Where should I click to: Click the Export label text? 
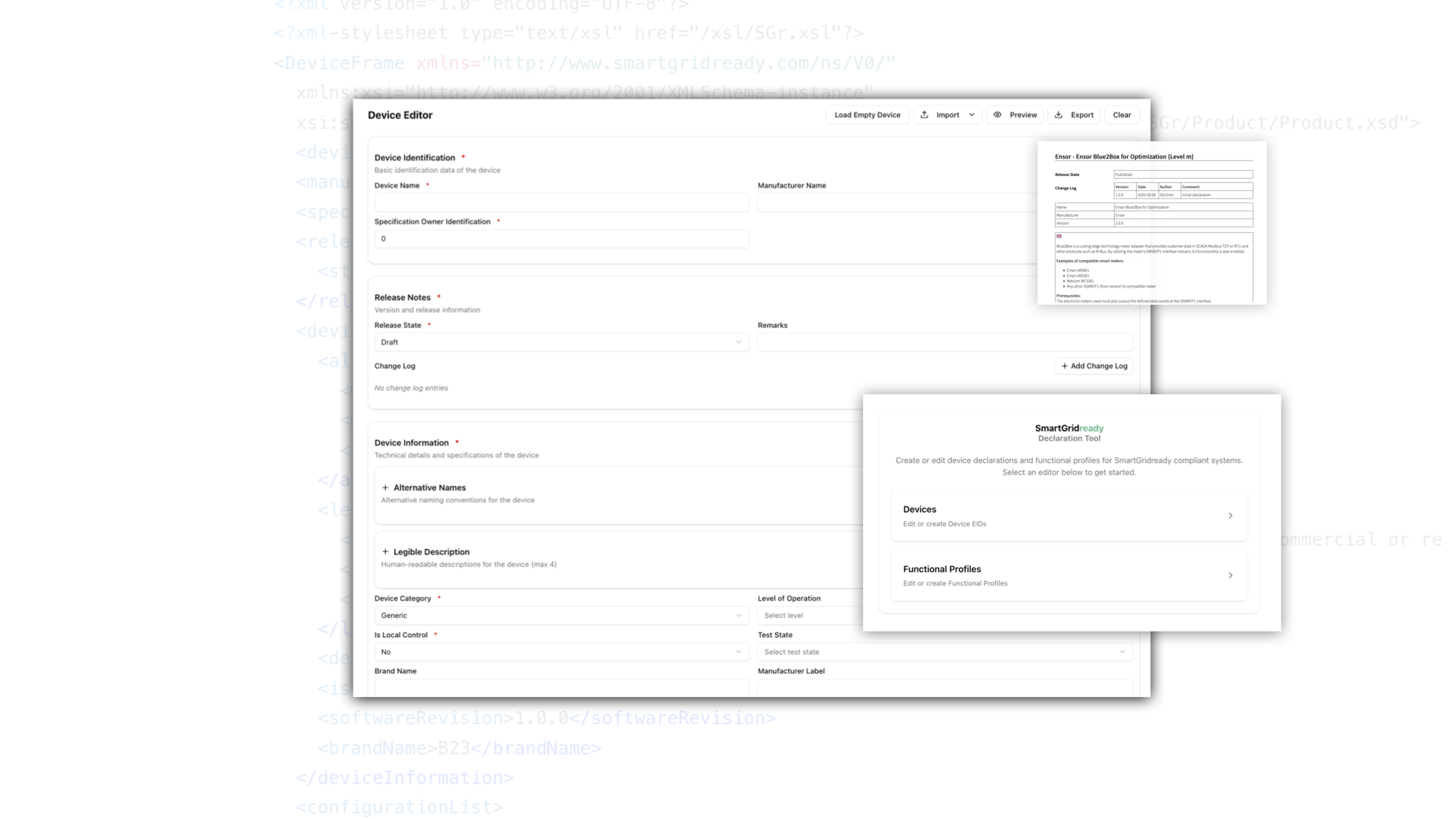pos(1082,115)
